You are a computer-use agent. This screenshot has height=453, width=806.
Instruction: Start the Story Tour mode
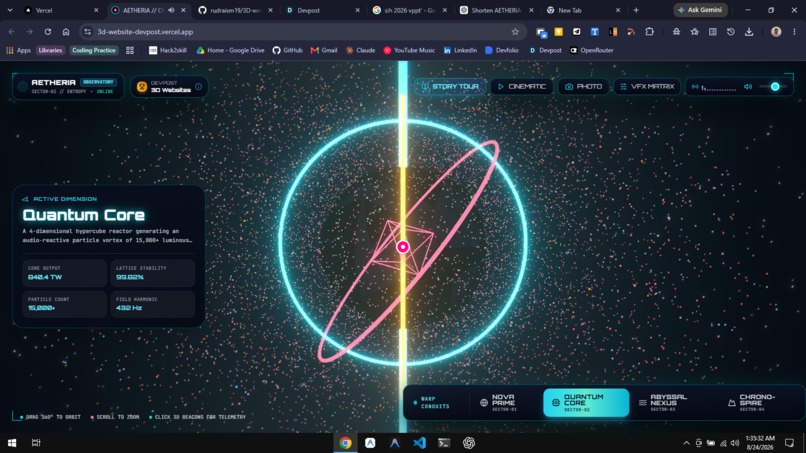(450, 86)
